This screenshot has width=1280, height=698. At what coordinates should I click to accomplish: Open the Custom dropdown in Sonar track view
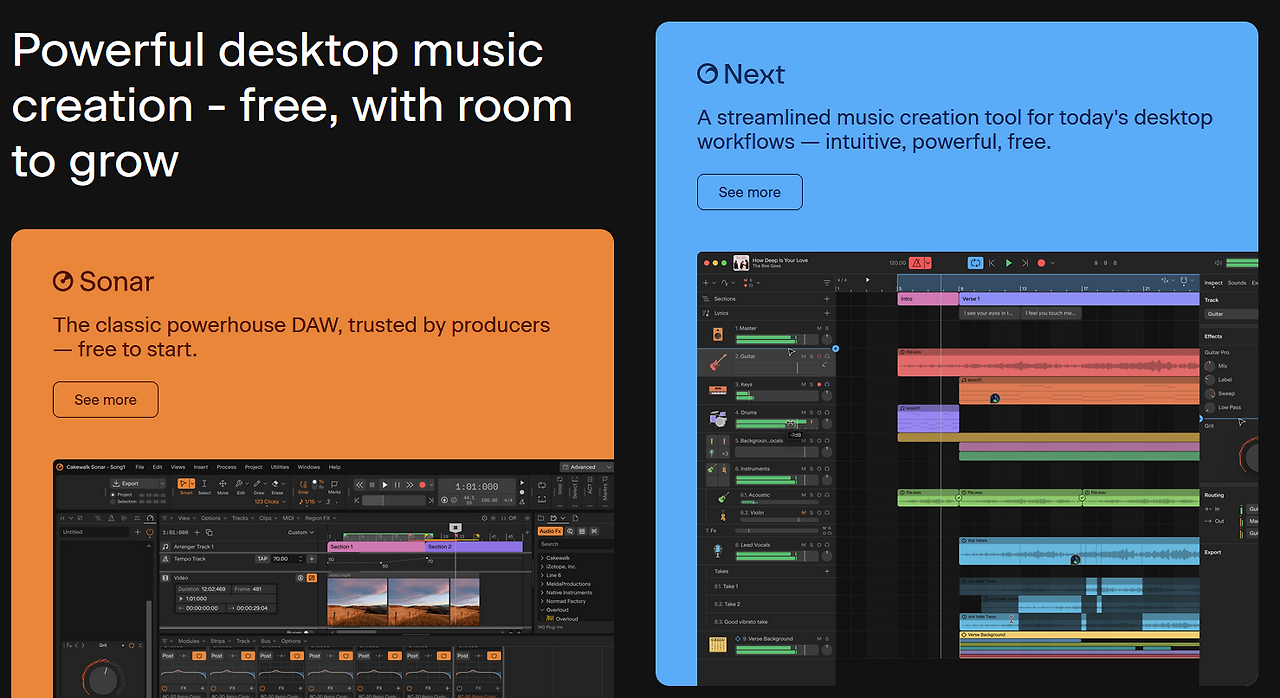coord(301,532)
